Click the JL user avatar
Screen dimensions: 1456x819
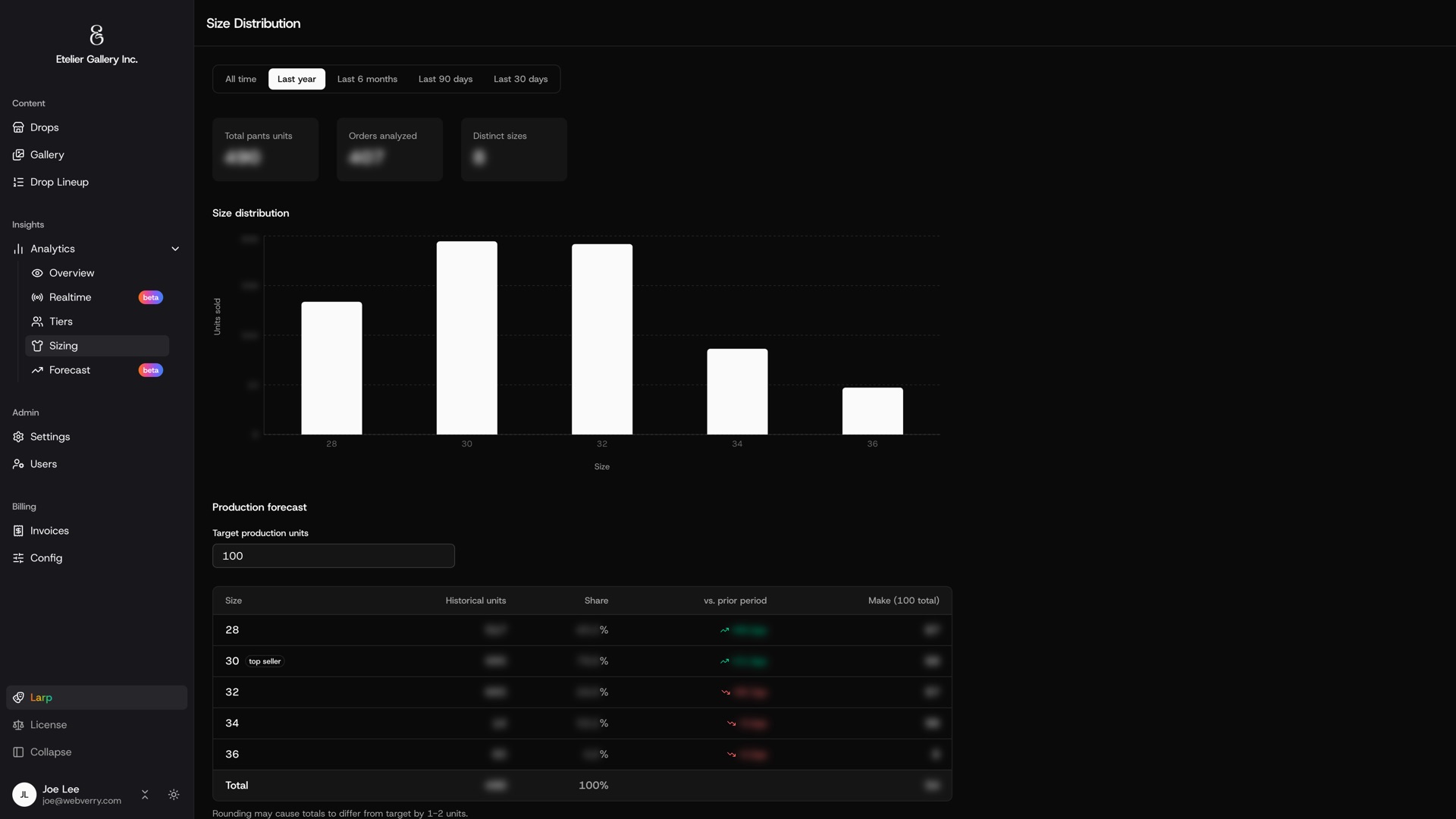pyautogui.click(x=24, y=795)
